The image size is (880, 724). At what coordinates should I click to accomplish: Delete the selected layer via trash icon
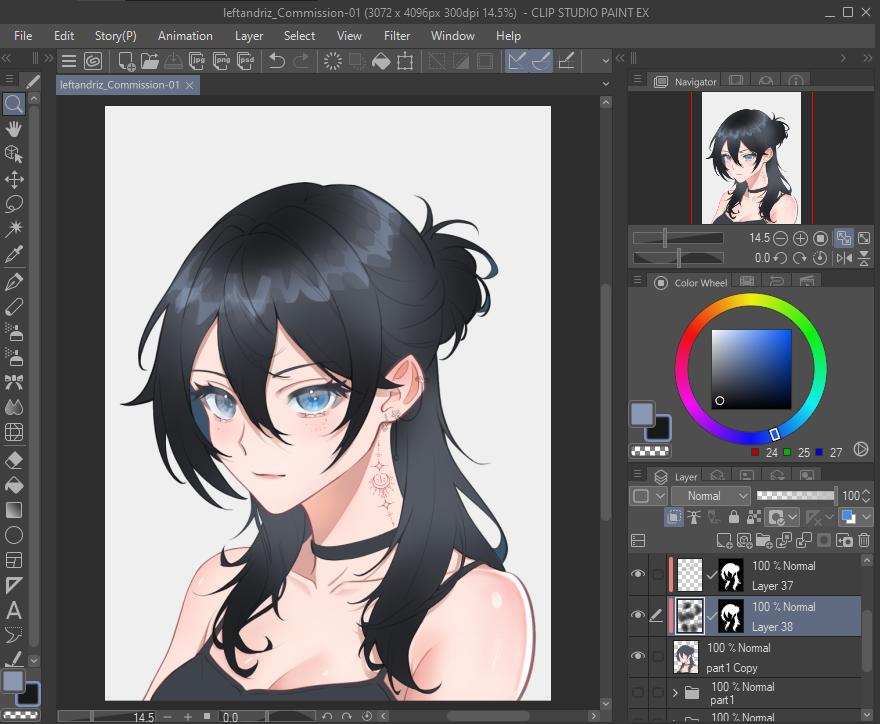point(864,539)
